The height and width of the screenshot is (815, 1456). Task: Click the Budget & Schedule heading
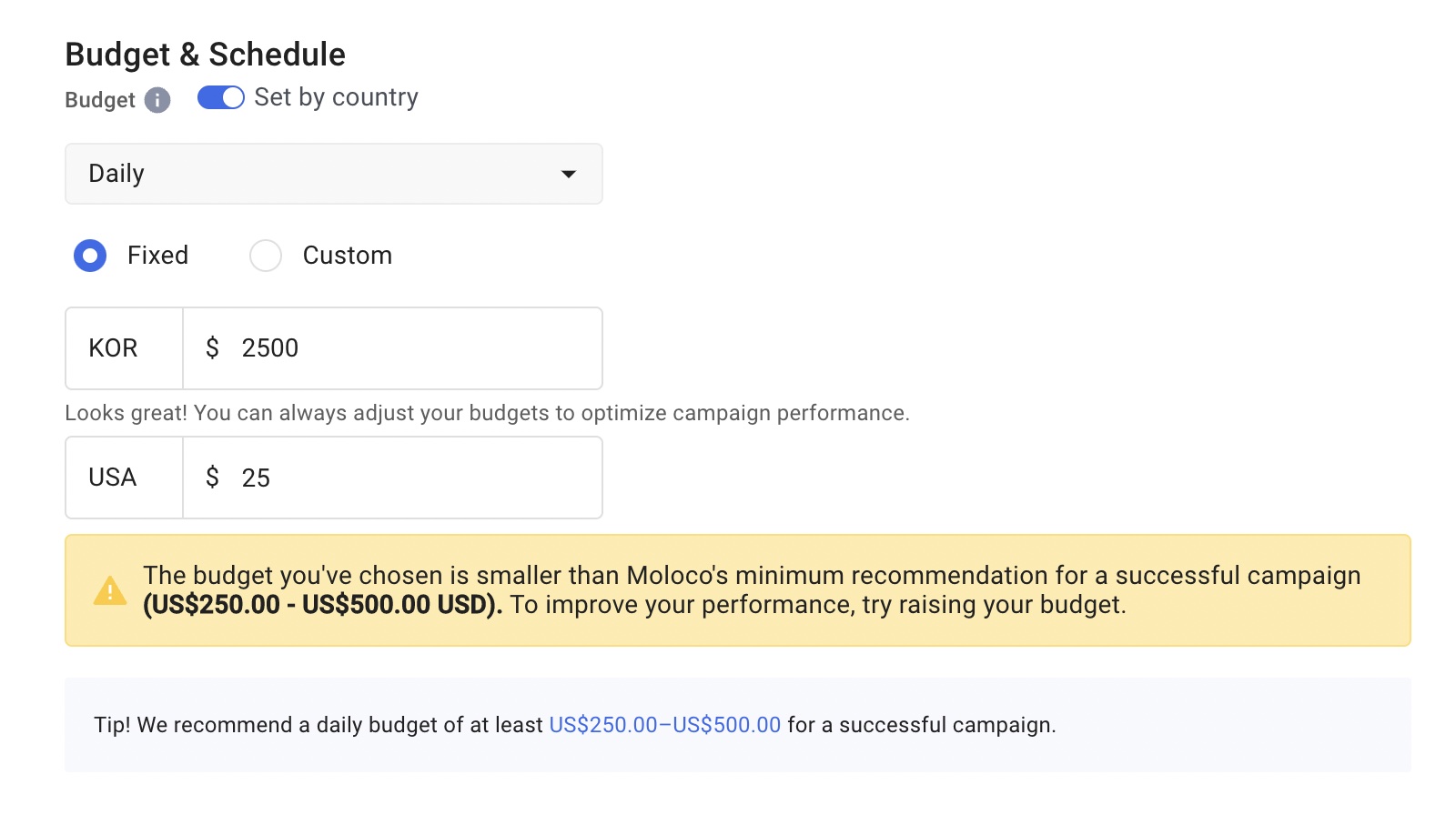(x=206, y=55)
